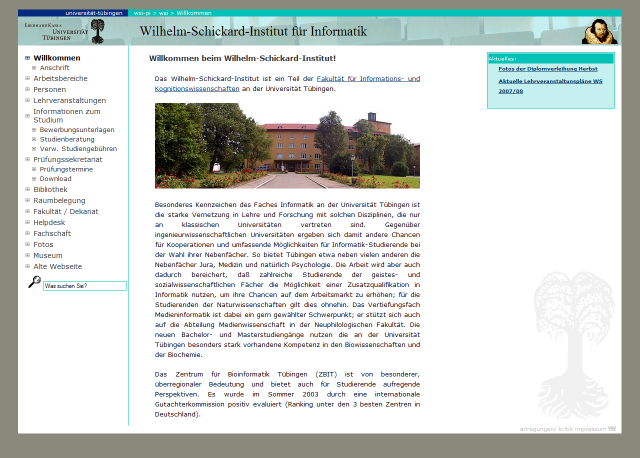Click the bullet icon beside Prüfungstermine
The width and height of the screenshot is (640, 458).
click(x=34, y=169)
